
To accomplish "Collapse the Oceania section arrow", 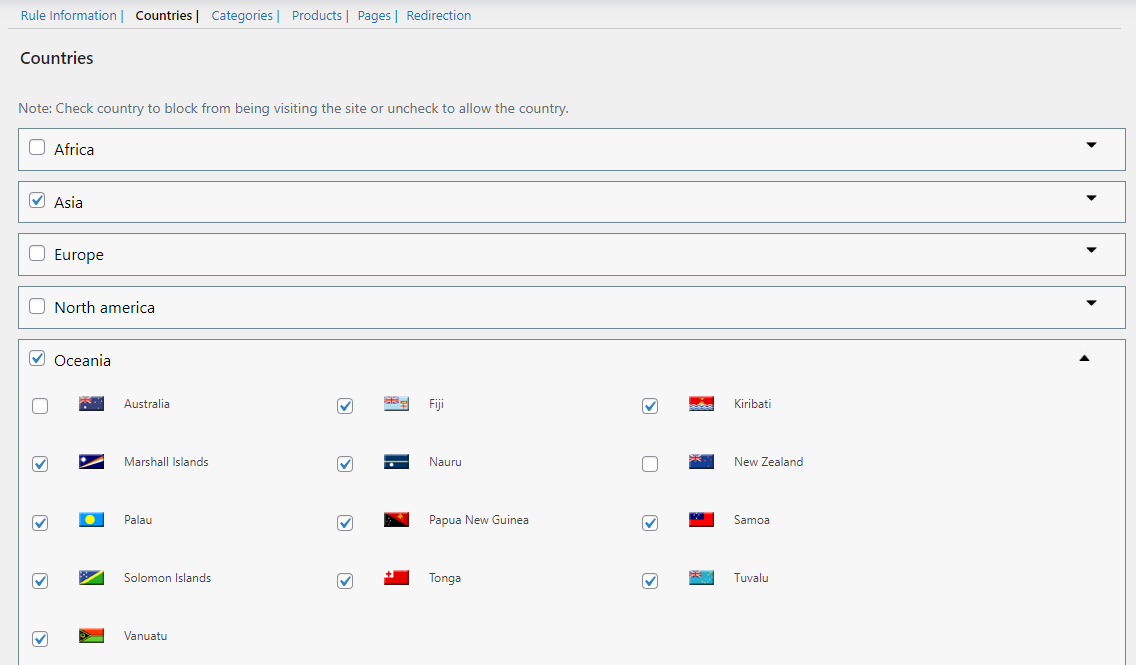I will click(1085, 358).
